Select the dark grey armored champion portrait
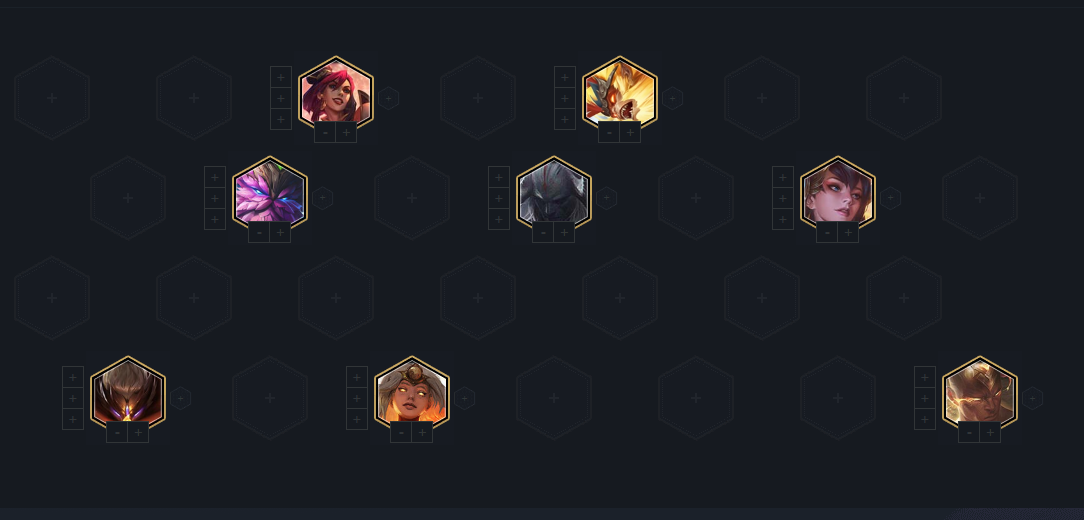 [x=554, y=193]
